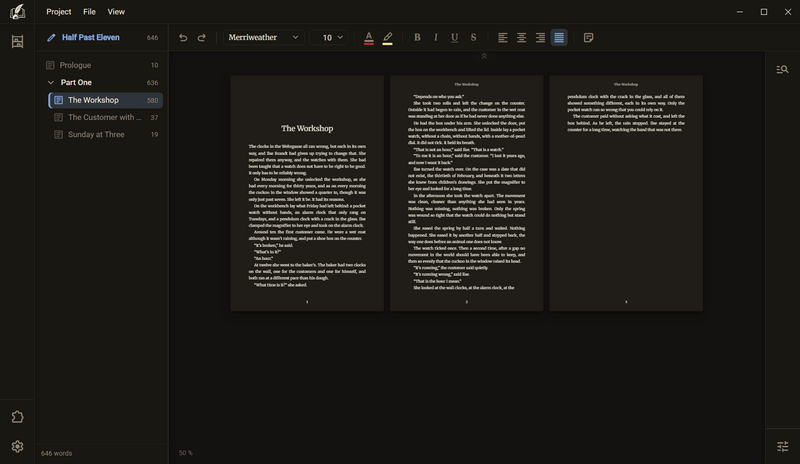The height and width of the screenshot is (464, 800).
Task: Toggle bold formatting
Action: coord(417,38)
